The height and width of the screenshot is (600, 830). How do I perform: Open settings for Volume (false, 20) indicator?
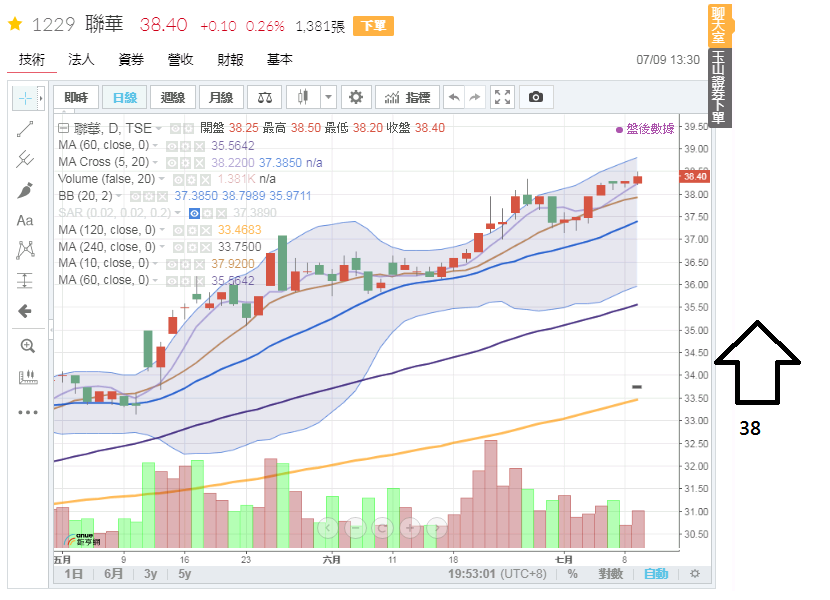[191, 180]
